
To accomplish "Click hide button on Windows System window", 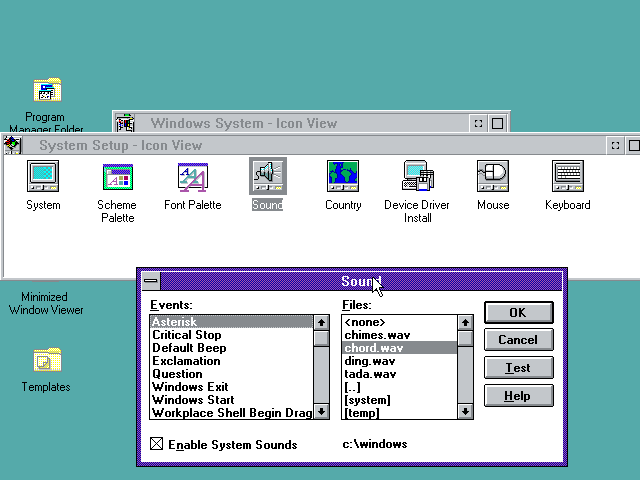I will pos(478,123).
